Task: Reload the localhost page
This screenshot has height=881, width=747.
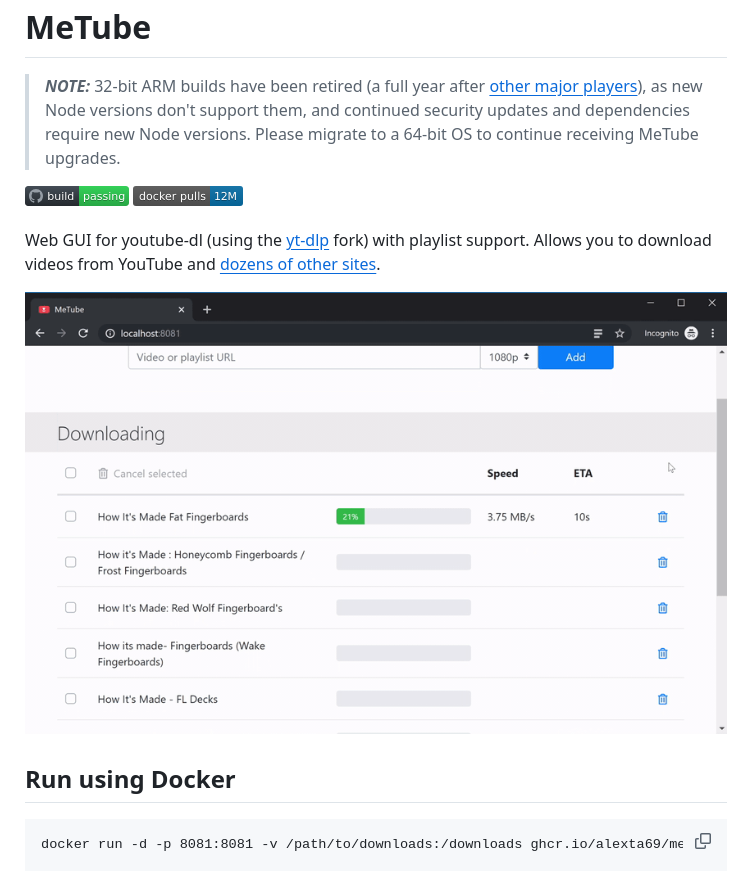Action: click(83, 333)
